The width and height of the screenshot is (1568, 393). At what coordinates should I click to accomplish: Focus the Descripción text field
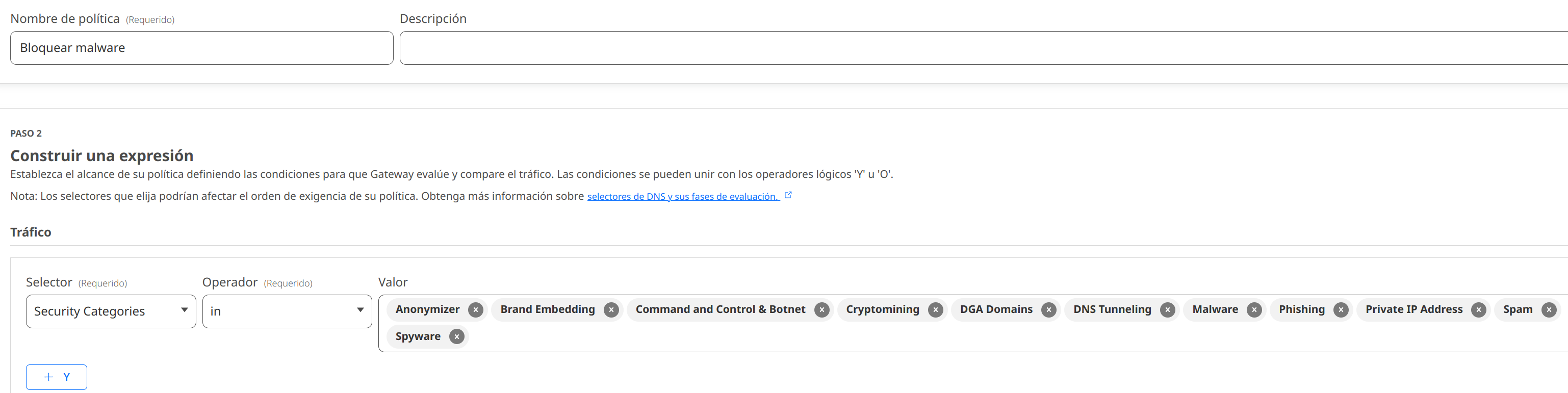pos(974,48)
